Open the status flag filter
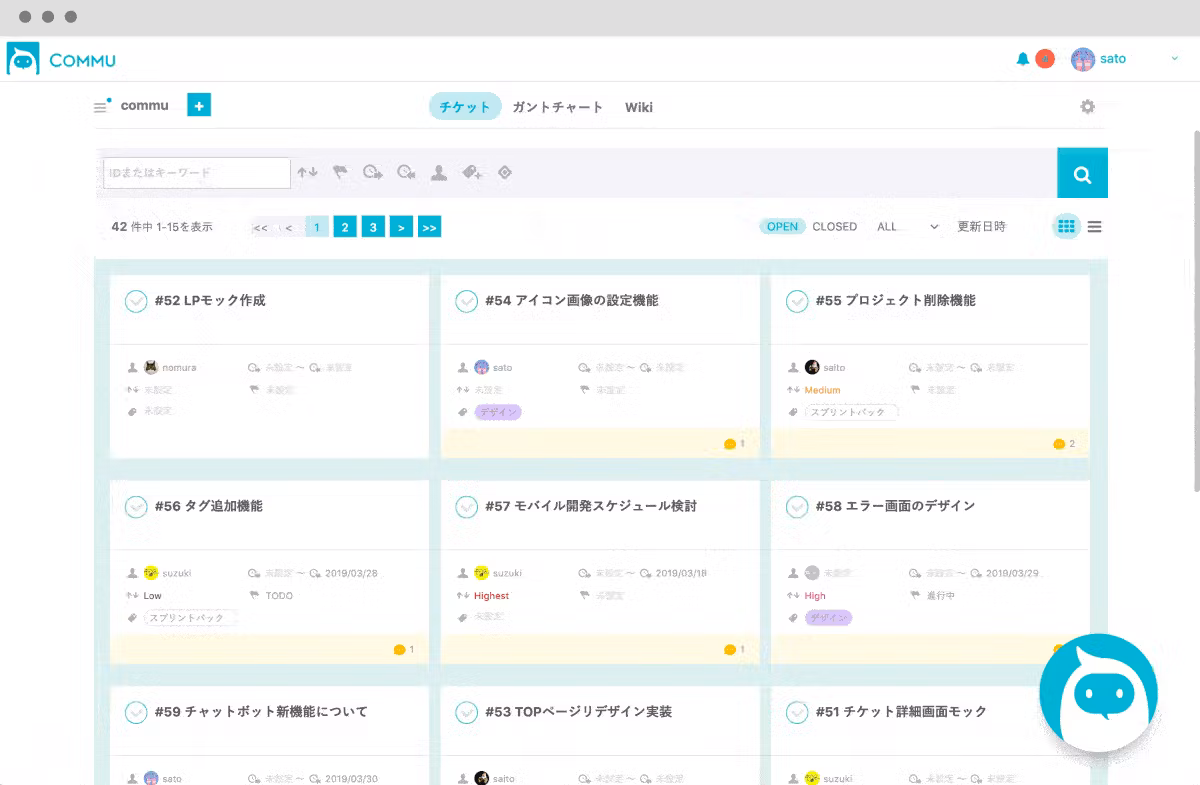1200x785 pixels. pyautogui.click(x=340, y=173)
